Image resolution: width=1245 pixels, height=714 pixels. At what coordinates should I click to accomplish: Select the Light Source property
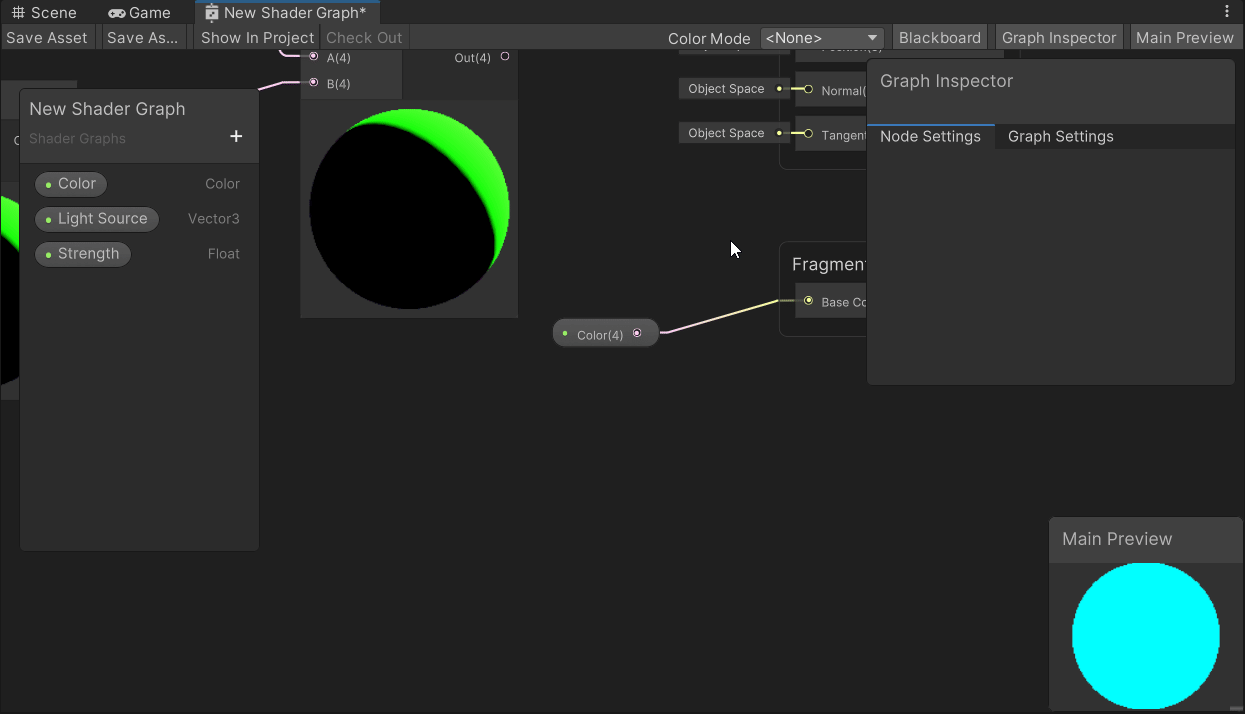point(97,219)
